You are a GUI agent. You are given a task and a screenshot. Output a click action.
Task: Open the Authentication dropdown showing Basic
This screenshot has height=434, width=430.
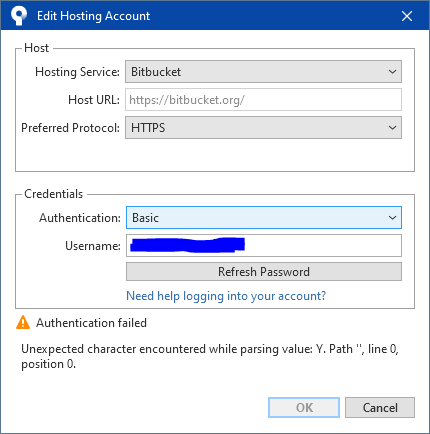[x=264, y=218]
